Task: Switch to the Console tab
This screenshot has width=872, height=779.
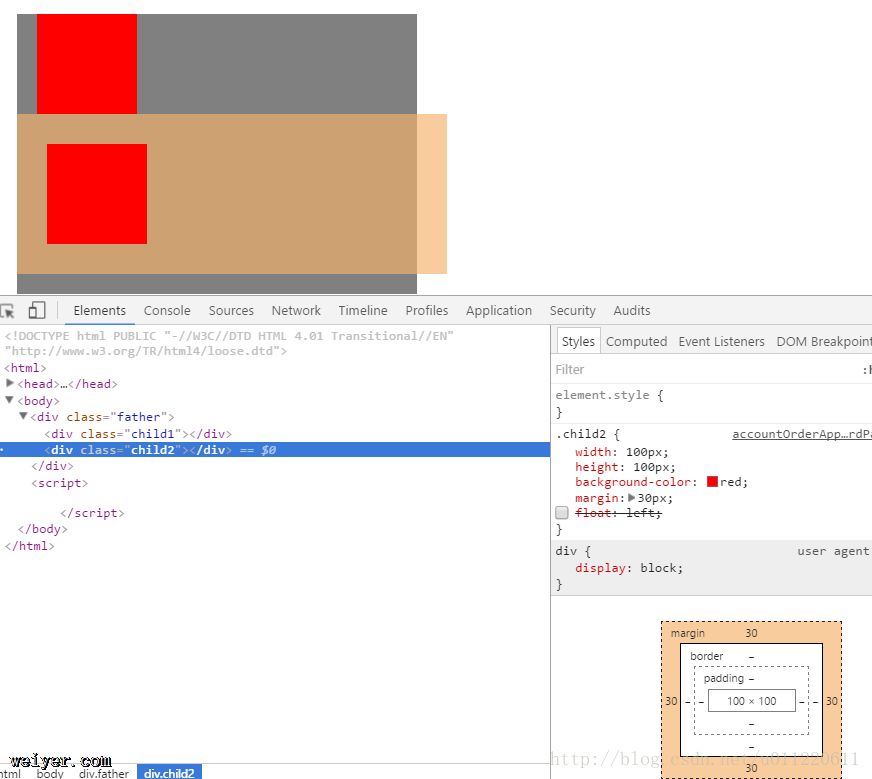Action: click(x=167, y=310)
